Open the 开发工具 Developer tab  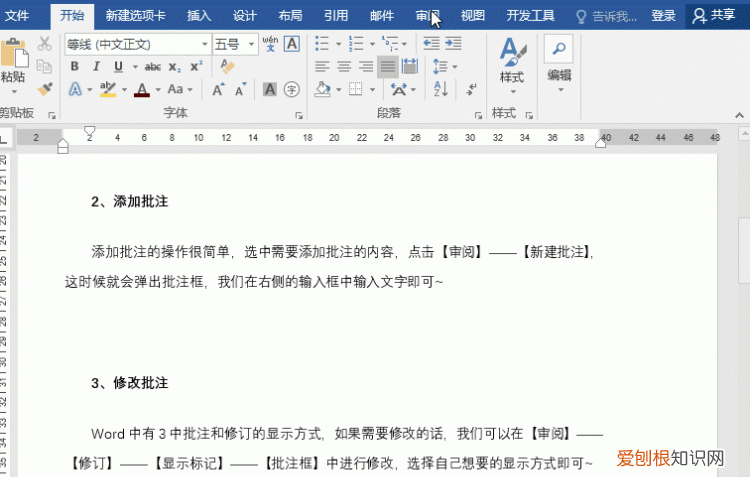[530, 16]
